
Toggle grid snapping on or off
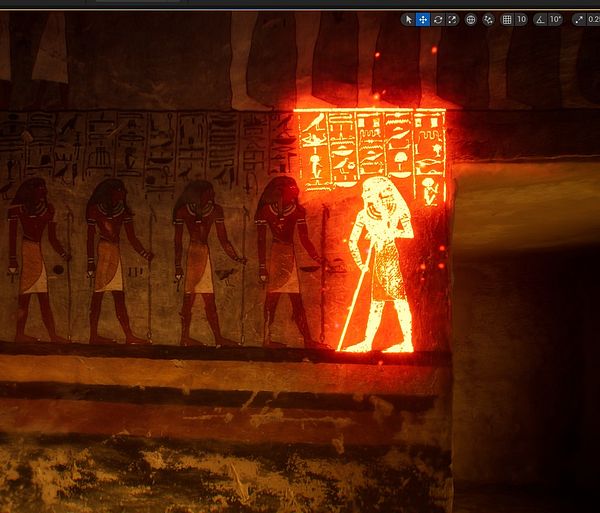[507, 20]
